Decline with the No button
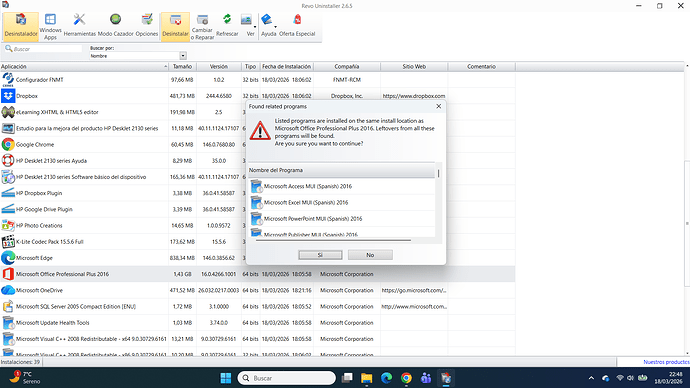 click(370, 255)
